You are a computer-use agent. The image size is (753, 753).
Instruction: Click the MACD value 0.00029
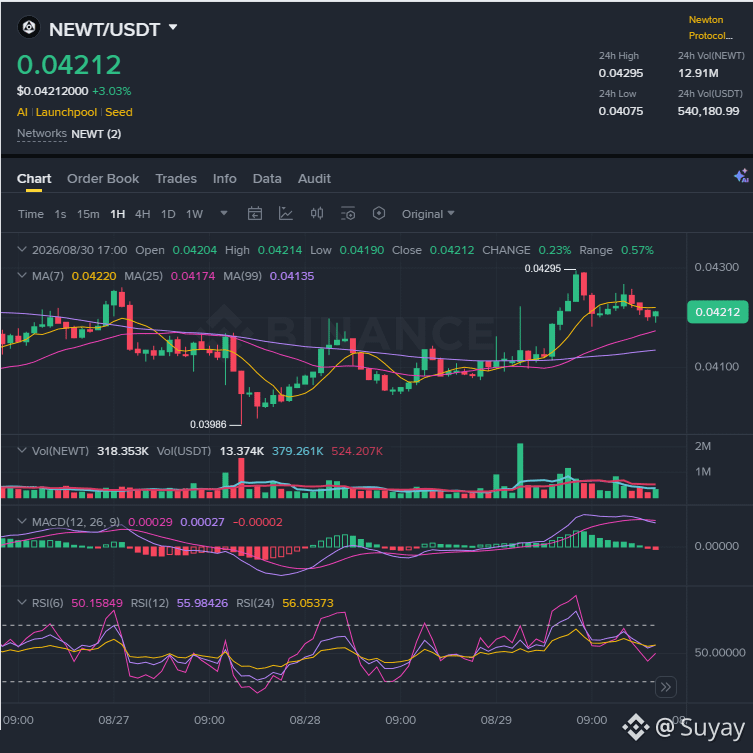pos(150,522)
